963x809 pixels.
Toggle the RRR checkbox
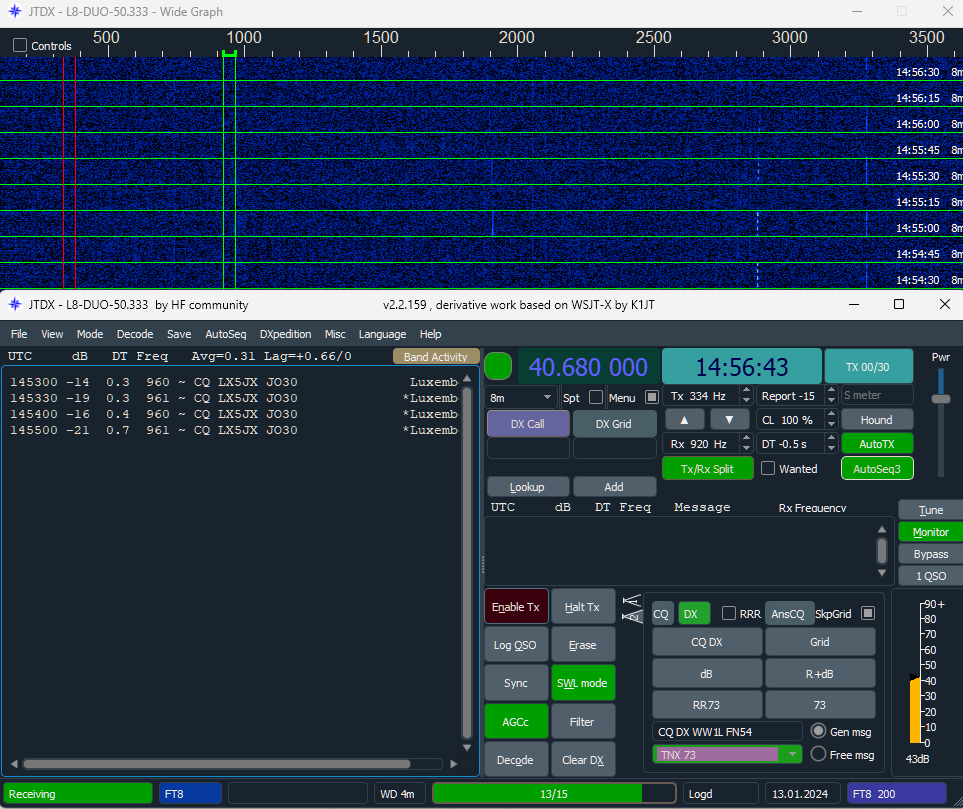(x=729, y=613)
